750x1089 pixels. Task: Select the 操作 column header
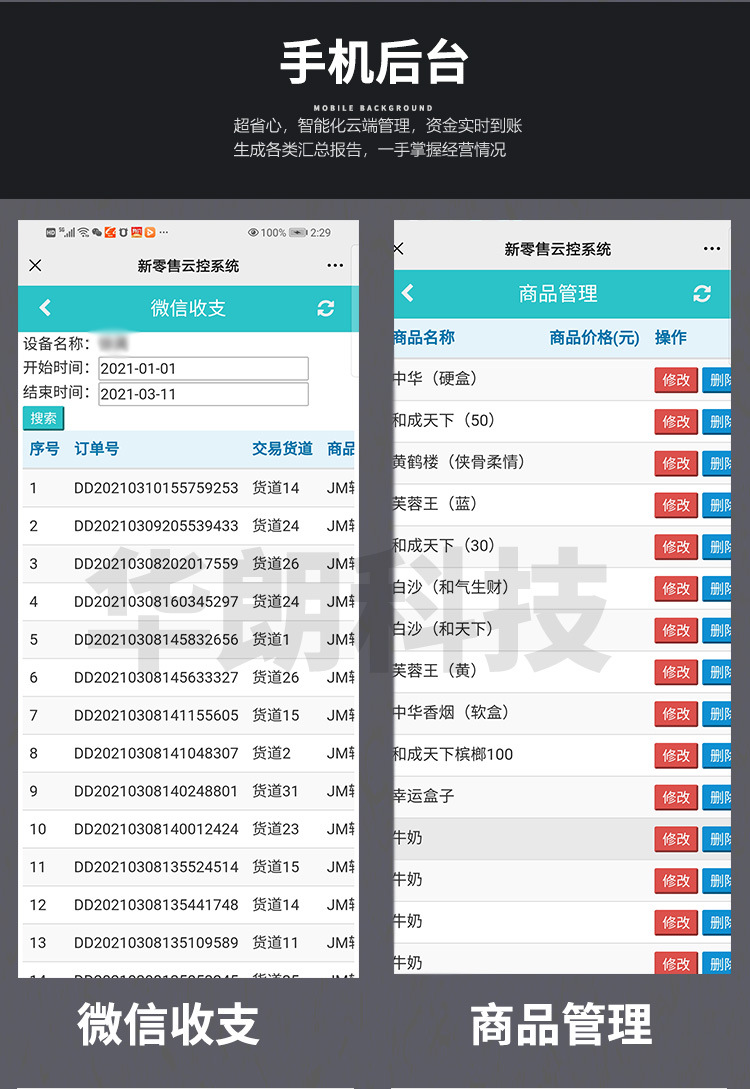(670, 338)
